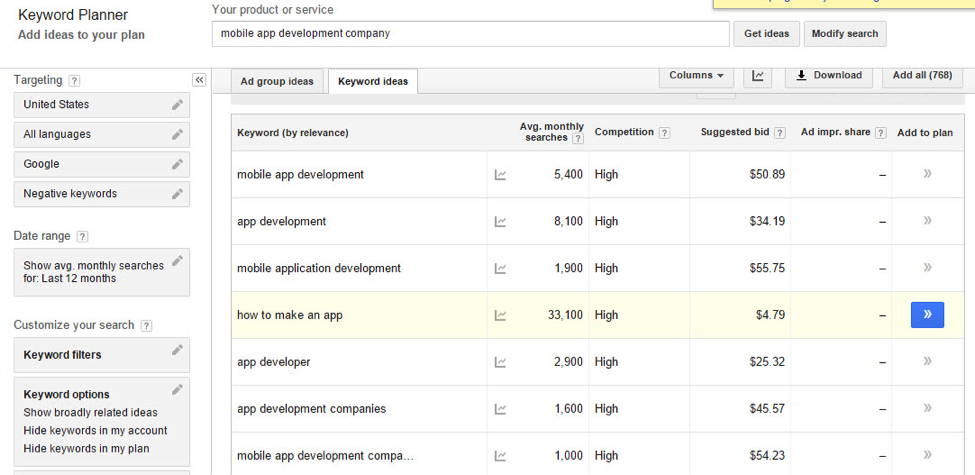Click the '33,100' monthly searches value
Screen dimensions: 975x475
[565, 315]
